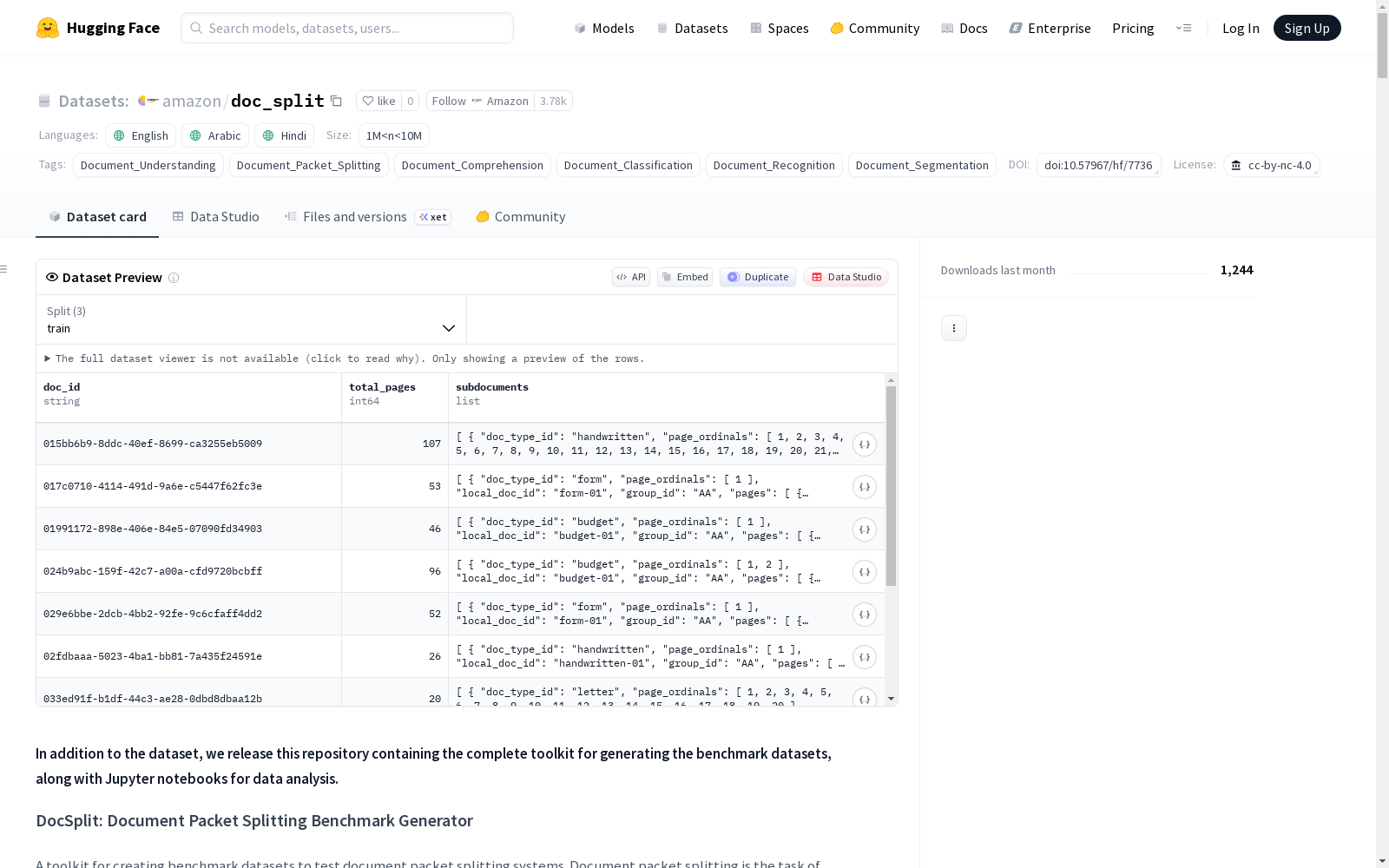Go to Pricing page
Screen dimensions: 1389x868
click(x=1133, y=28)
